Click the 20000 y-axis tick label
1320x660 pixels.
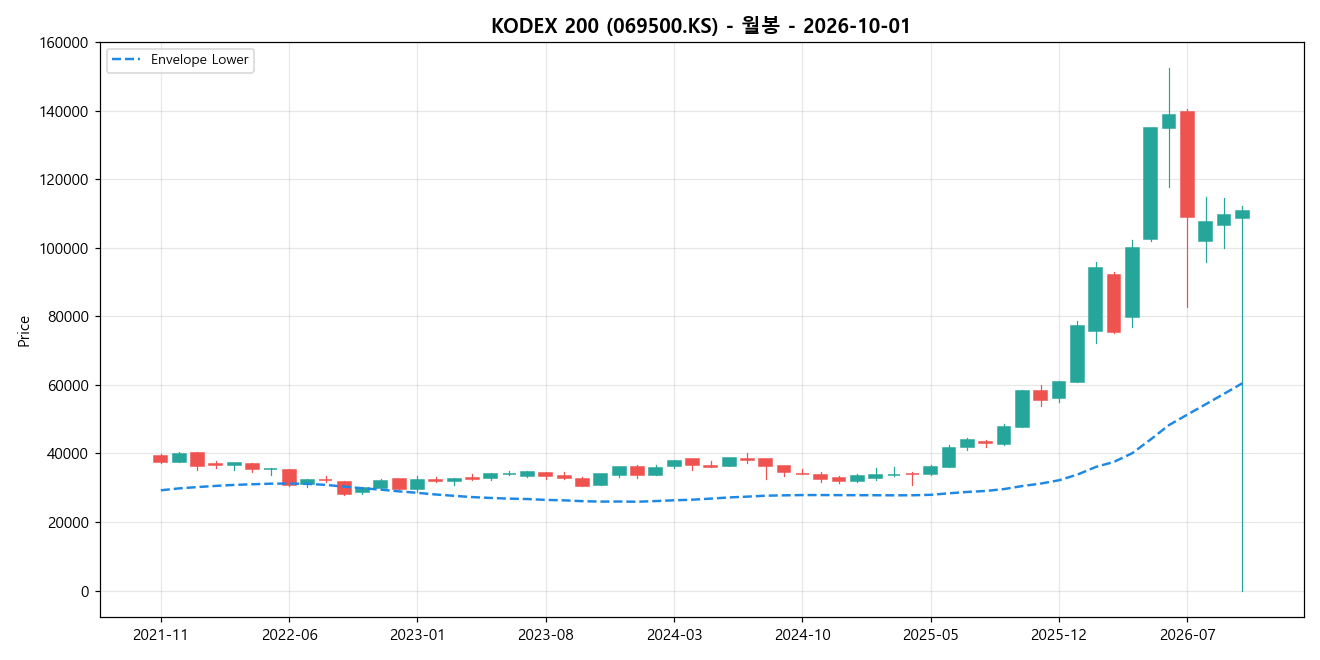click(68, 522)
